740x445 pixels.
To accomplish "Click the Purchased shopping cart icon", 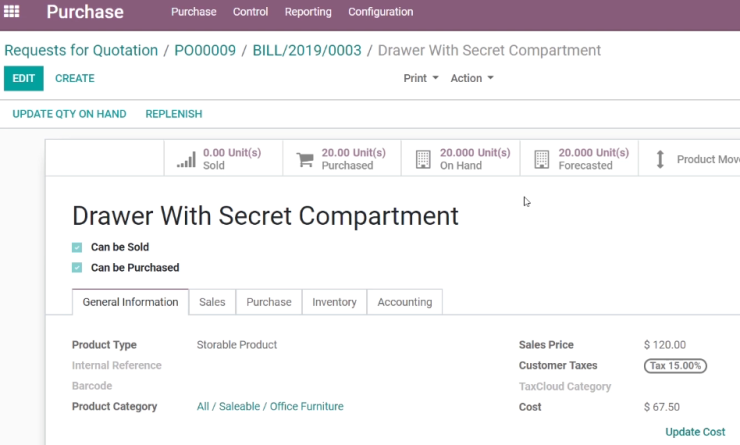I will pyautogui.click(x=305, y=160).
